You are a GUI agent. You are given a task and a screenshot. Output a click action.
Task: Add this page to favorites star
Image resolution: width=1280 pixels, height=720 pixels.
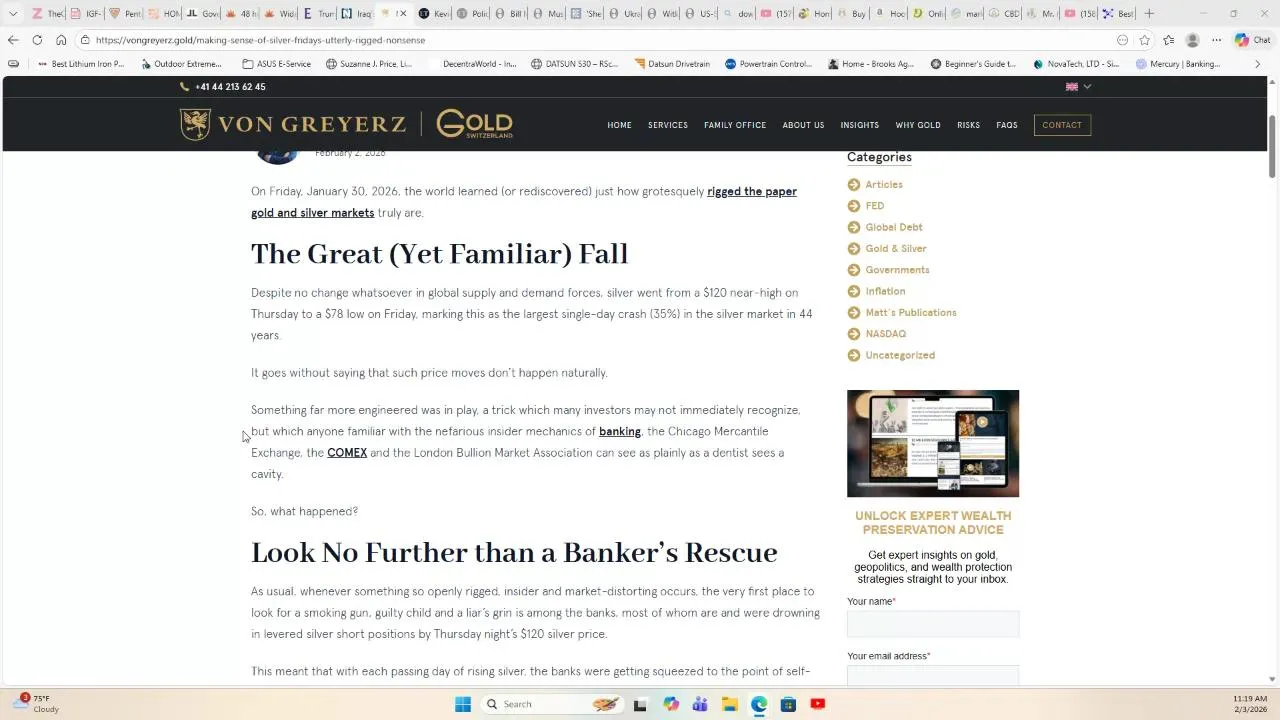tap(1144, 40)
